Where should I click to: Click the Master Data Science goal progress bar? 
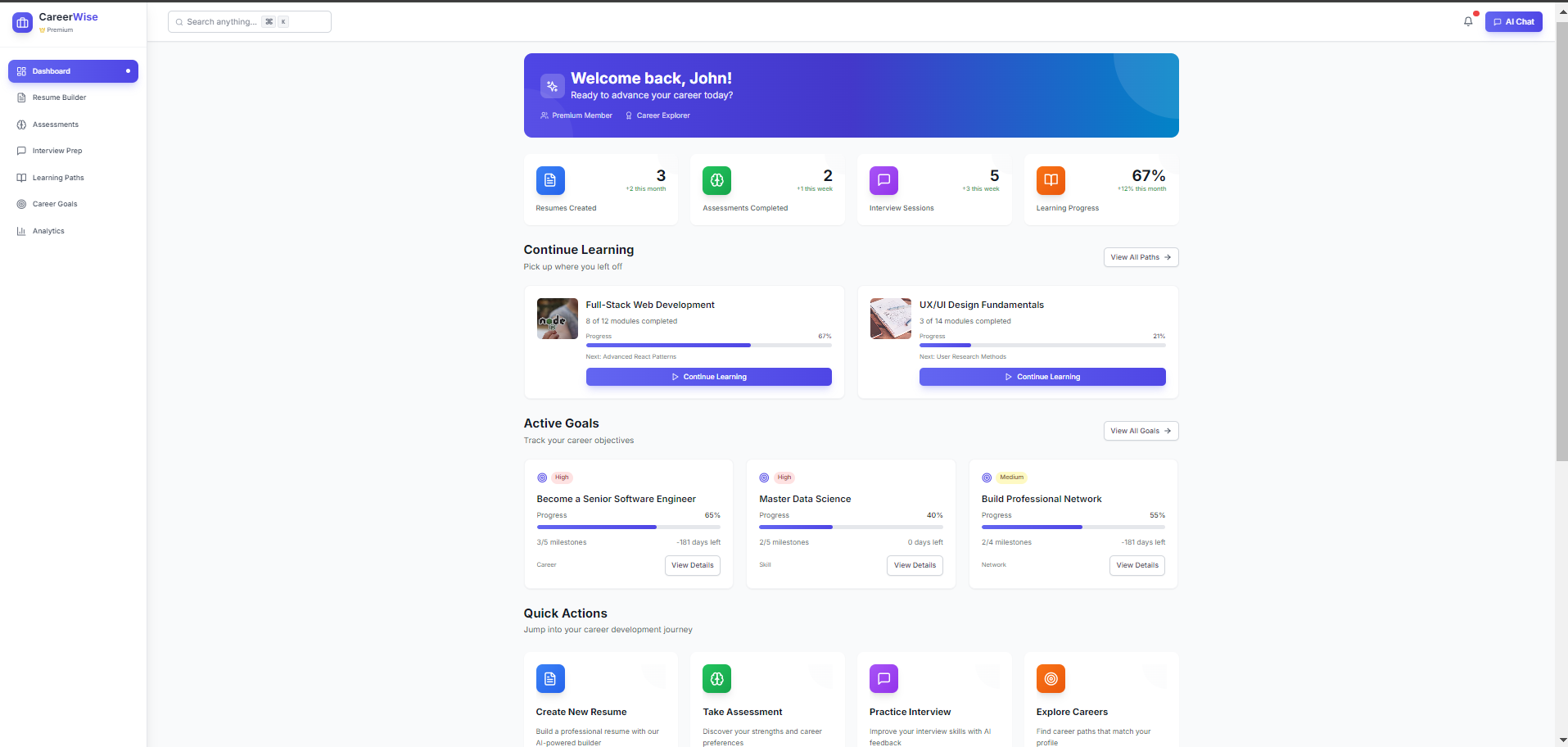[851, 527]
